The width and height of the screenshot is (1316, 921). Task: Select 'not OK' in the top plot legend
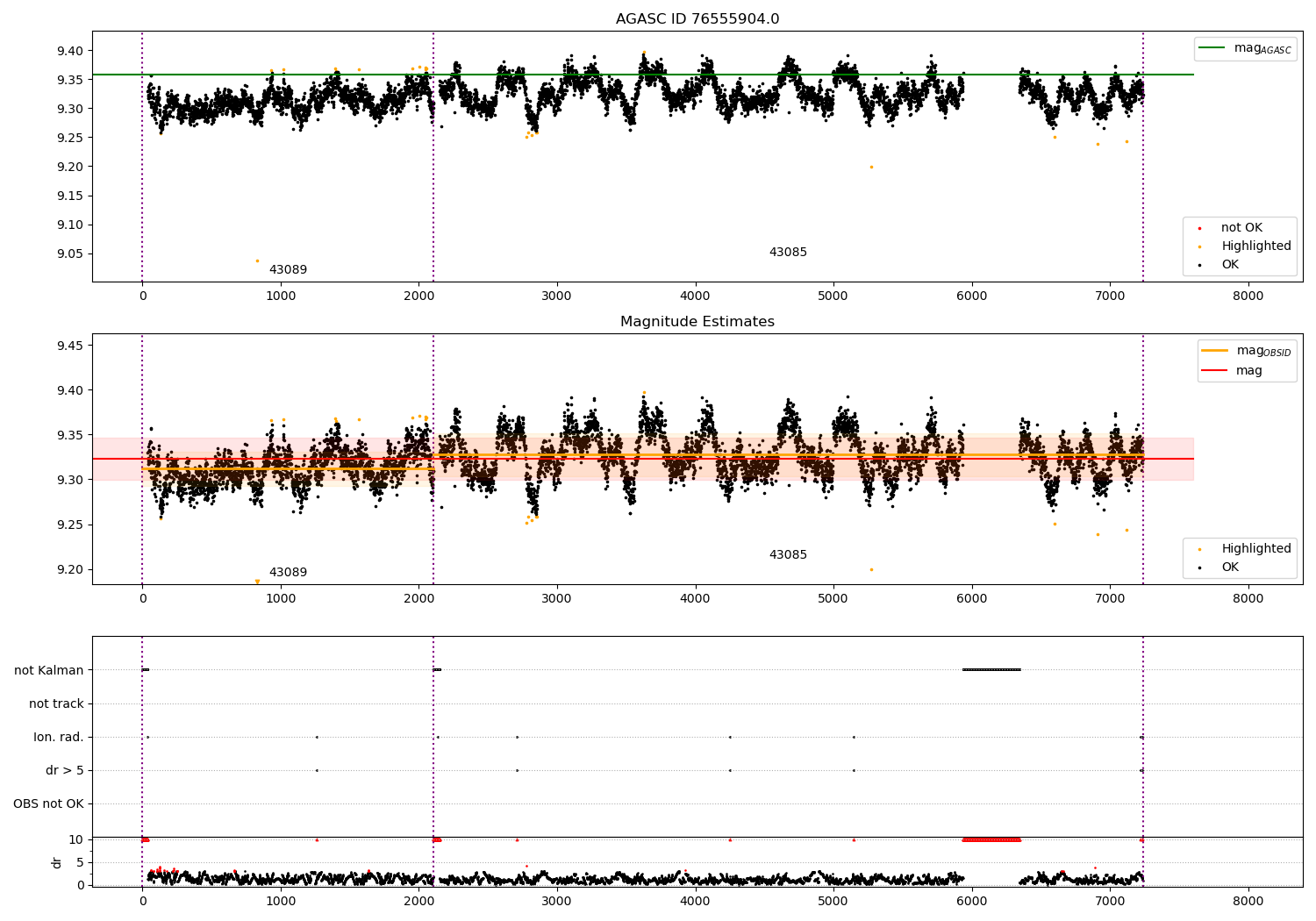[1241, 228]
